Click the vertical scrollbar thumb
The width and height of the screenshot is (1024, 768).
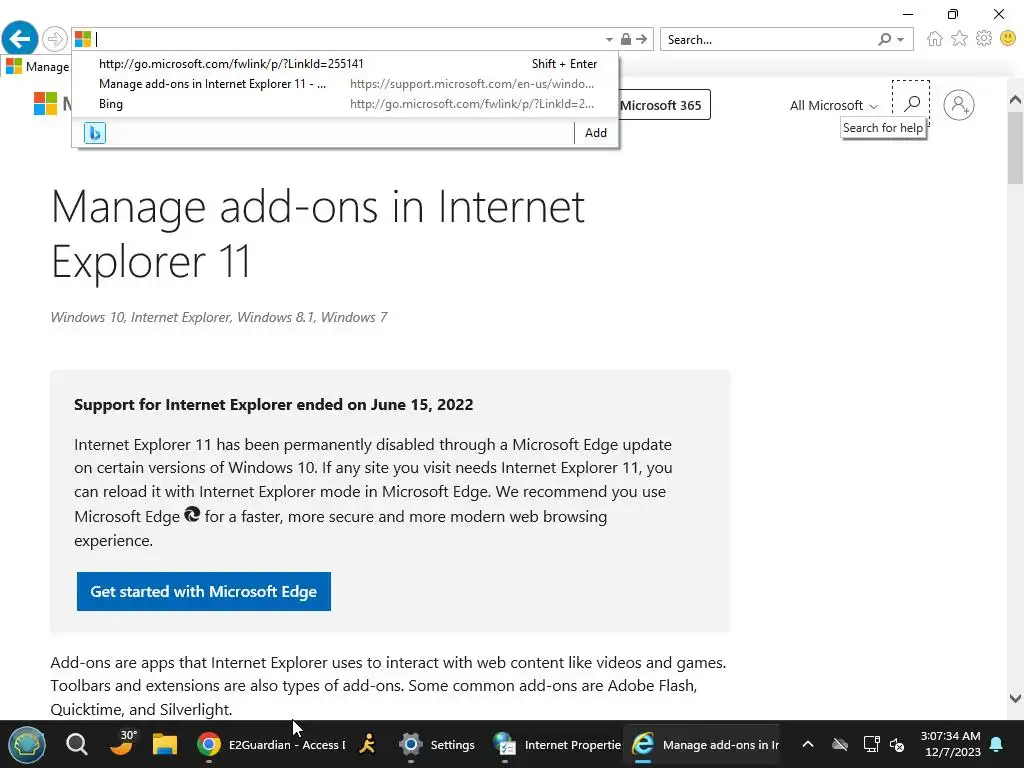1015,148
